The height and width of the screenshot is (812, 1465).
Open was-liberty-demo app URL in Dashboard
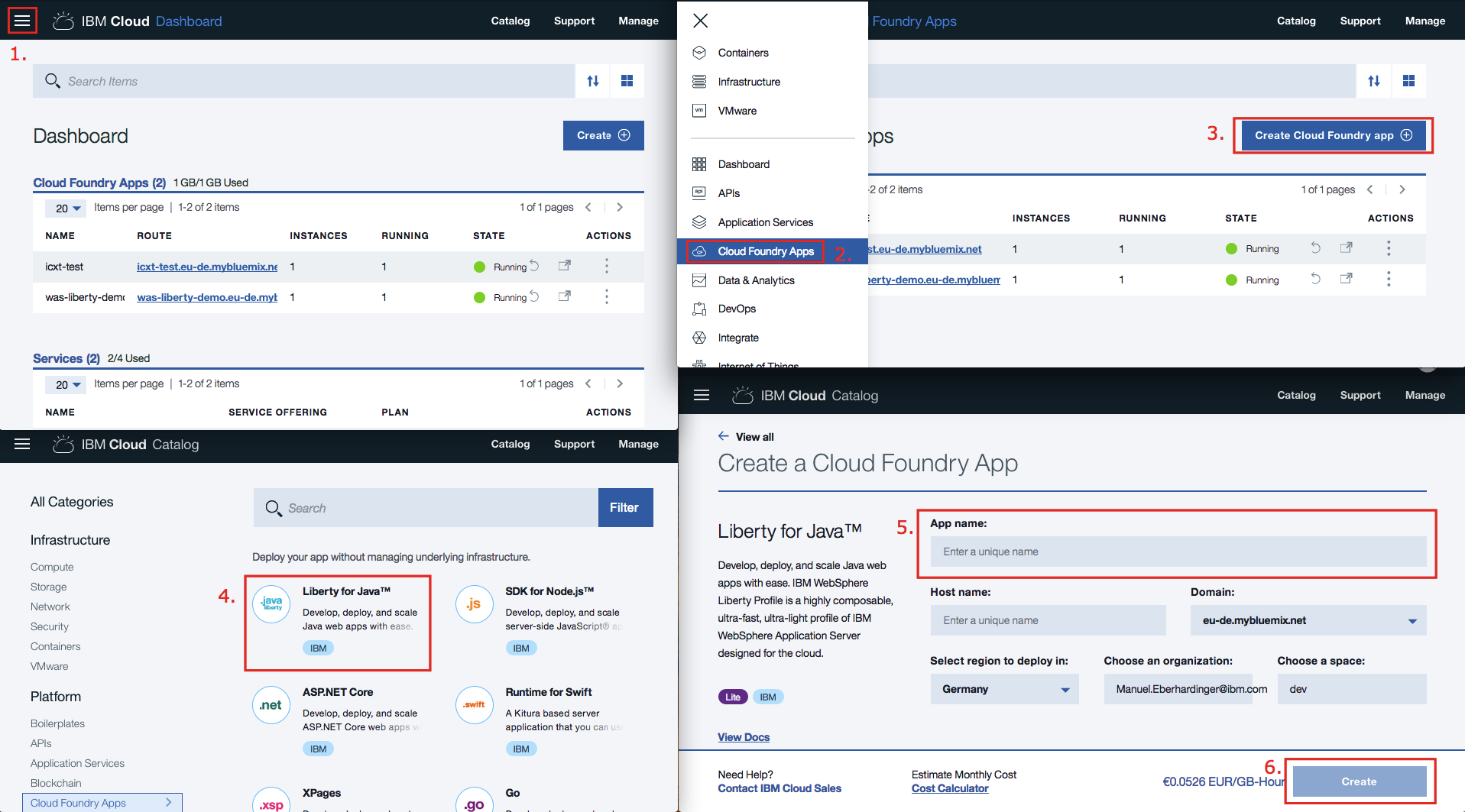(x=565, y=296)
